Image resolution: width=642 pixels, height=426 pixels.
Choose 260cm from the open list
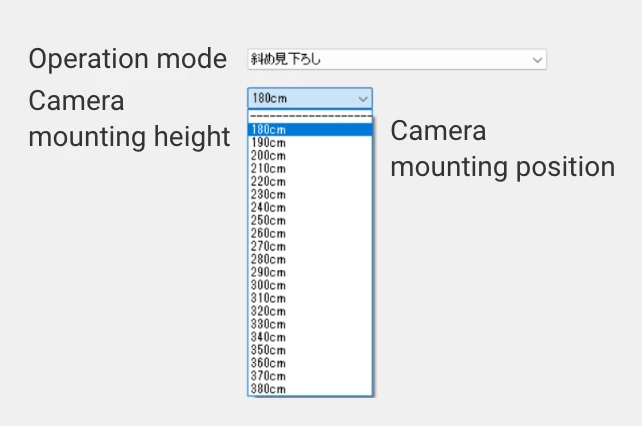point(310,234)
